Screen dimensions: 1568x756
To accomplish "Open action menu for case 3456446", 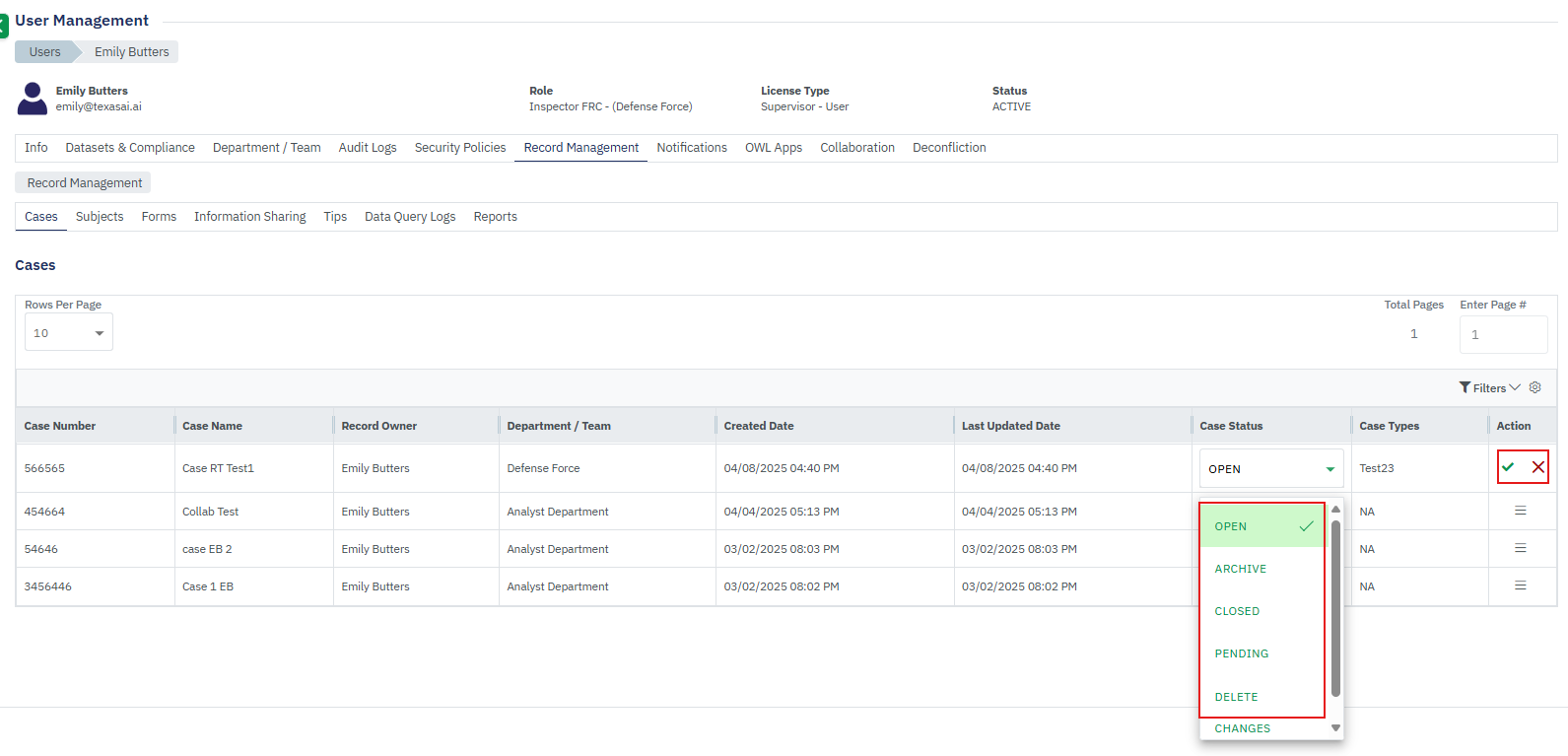I will [x=1520, y=585].
